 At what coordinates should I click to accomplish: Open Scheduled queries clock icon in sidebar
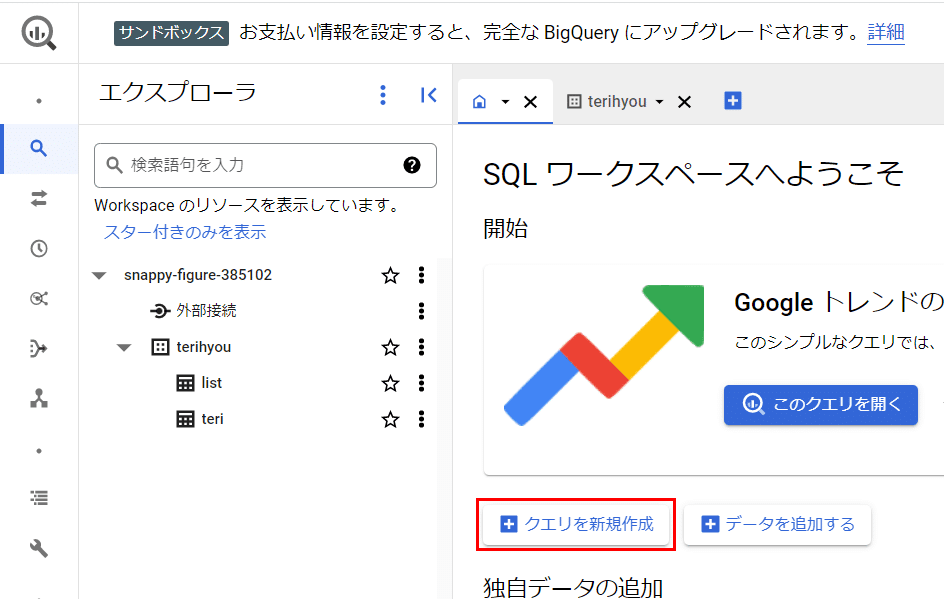39,248
